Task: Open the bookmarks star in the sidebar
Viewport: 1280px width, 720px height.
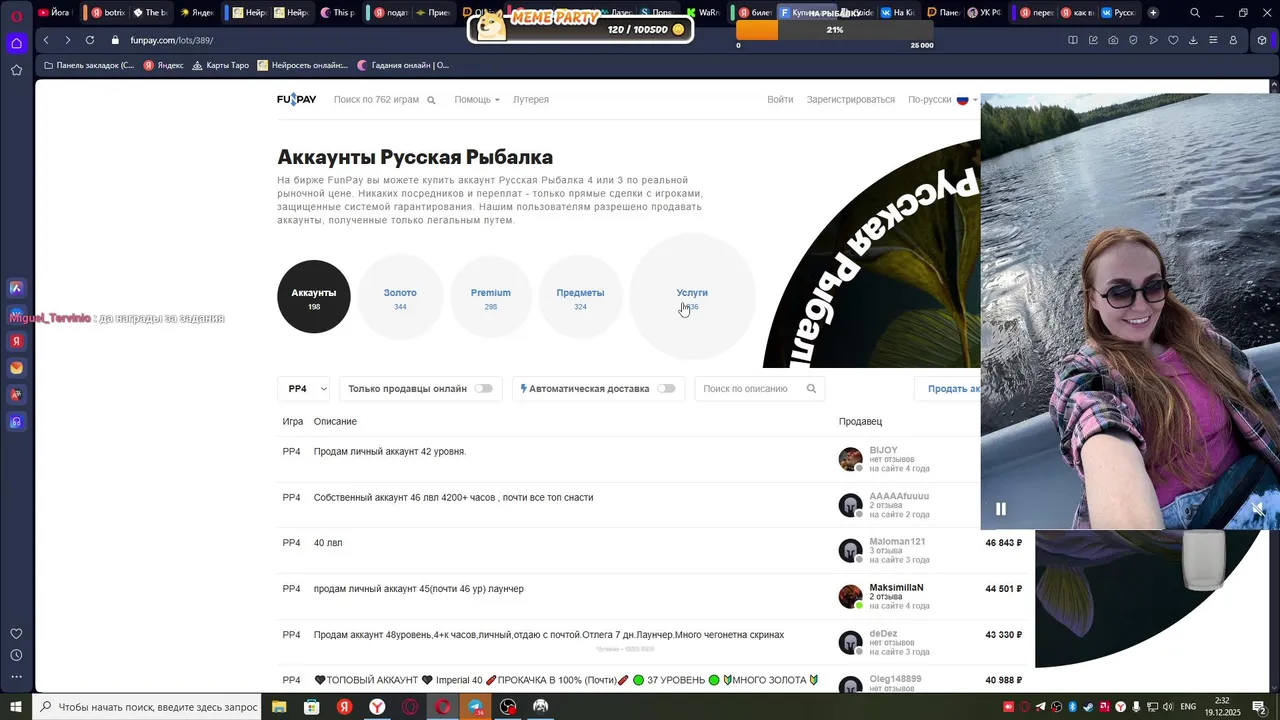Action: click(16, 70)
